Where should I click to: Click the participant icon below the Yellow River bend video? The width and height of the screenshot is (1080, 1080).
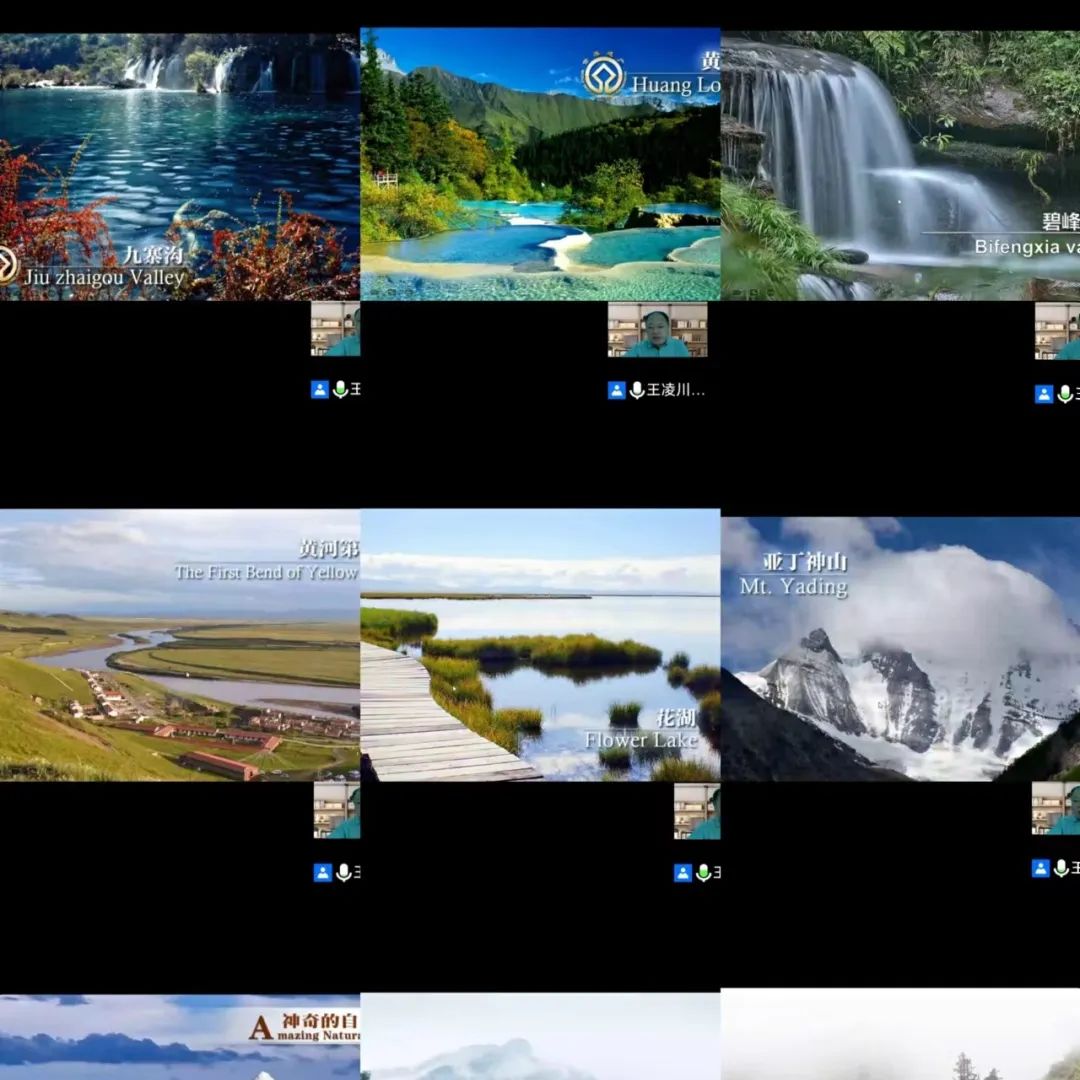[x=322, y=873]
